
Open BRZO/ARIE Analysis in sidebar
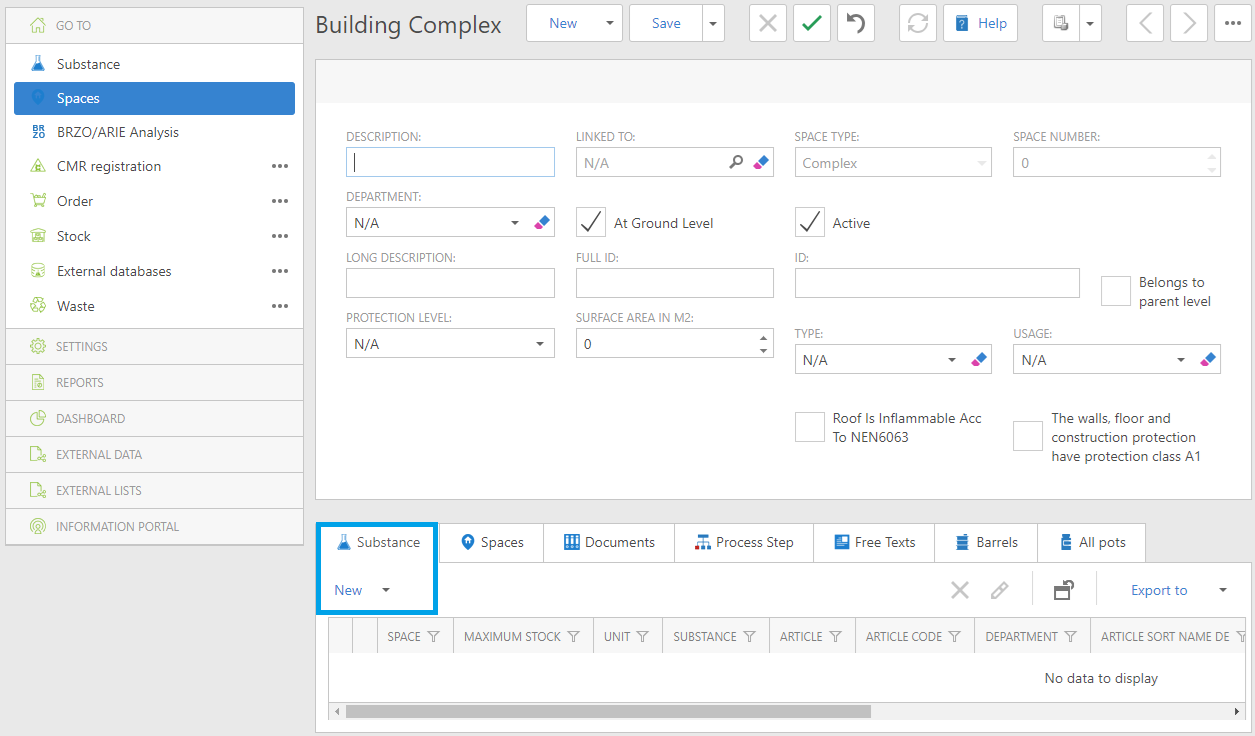pyautogui.click(x=117, y=132)
